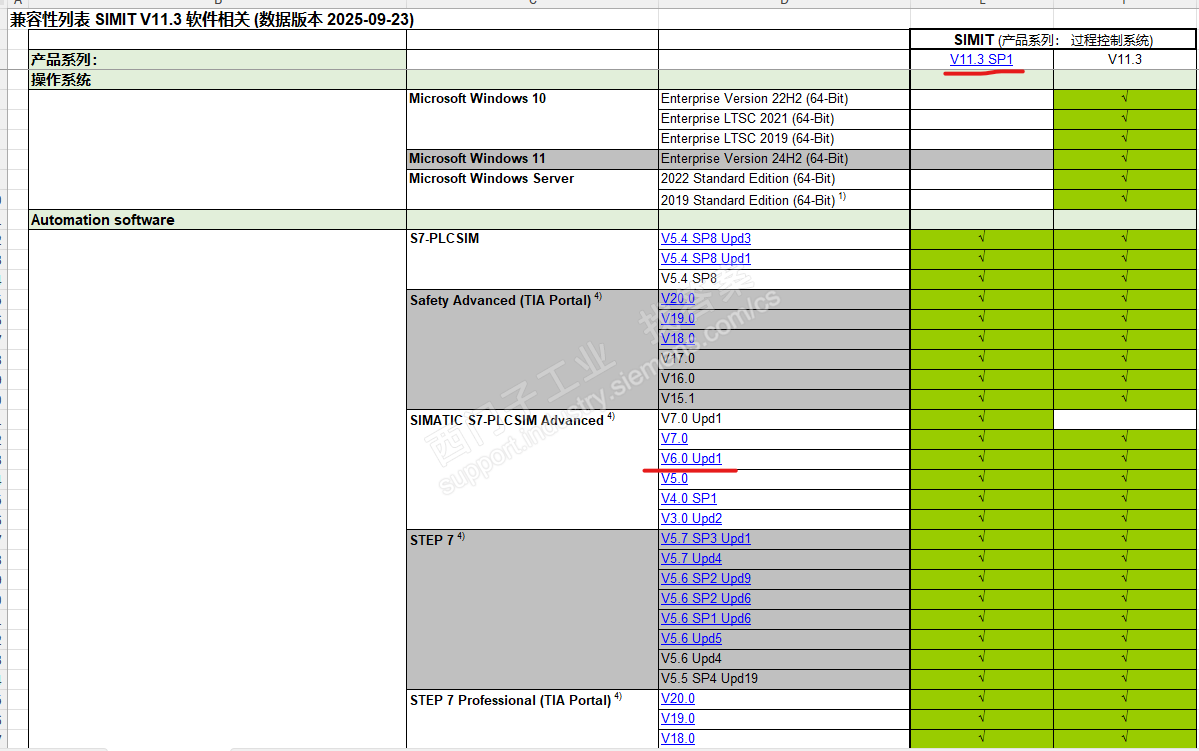1199x751 pixels.
Task: Select the 'Microsoft Windows 10' cell
Action: click(x=532, y=119)
